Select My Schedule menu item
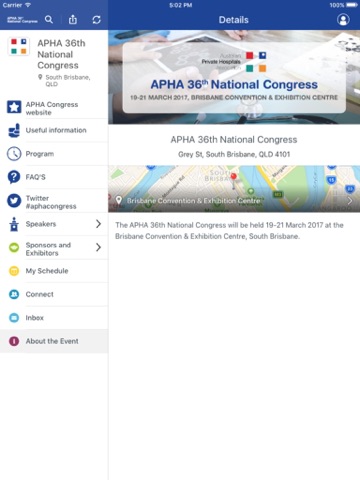The height and width of the screenshot is (480, 360). pyautogui.click(x=54, y=271)
